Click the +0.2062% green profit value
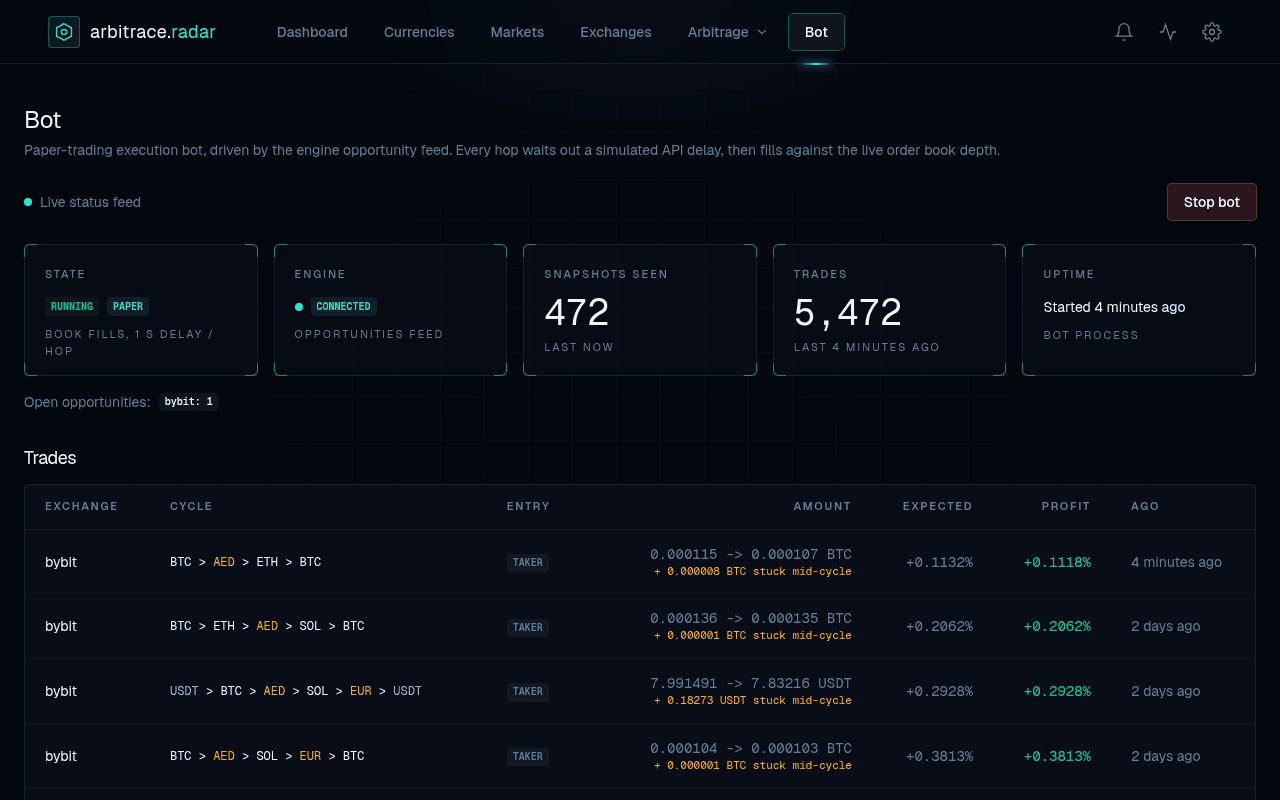This screenshot has width=1280, height=800. click(1057, 626)
